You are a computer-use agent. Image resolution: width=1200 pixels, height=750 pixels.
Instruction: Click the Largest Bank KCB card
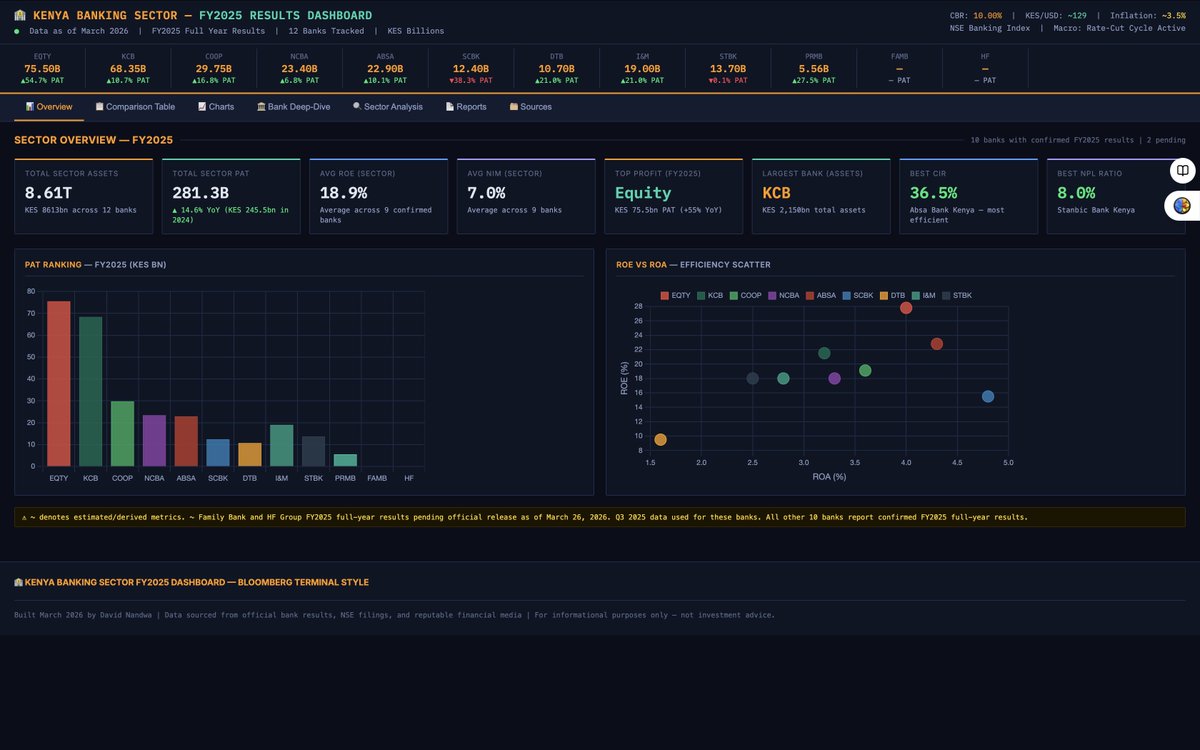tap(821, 196)
